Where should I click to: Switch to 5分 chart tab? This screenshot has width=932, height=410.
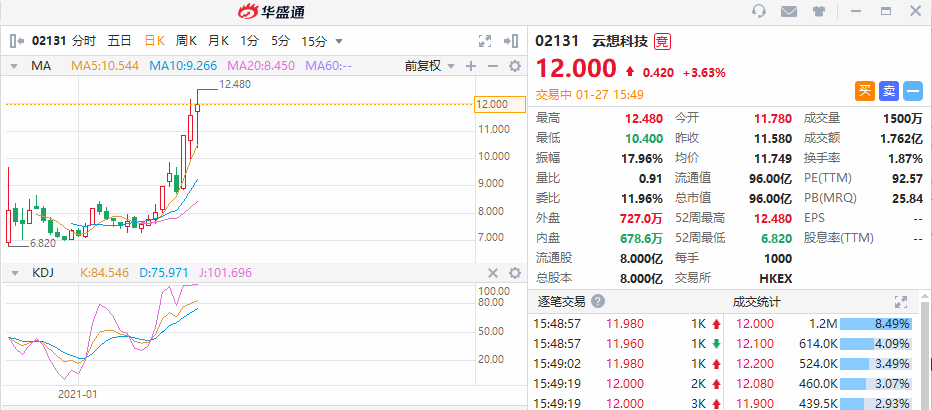281,41
